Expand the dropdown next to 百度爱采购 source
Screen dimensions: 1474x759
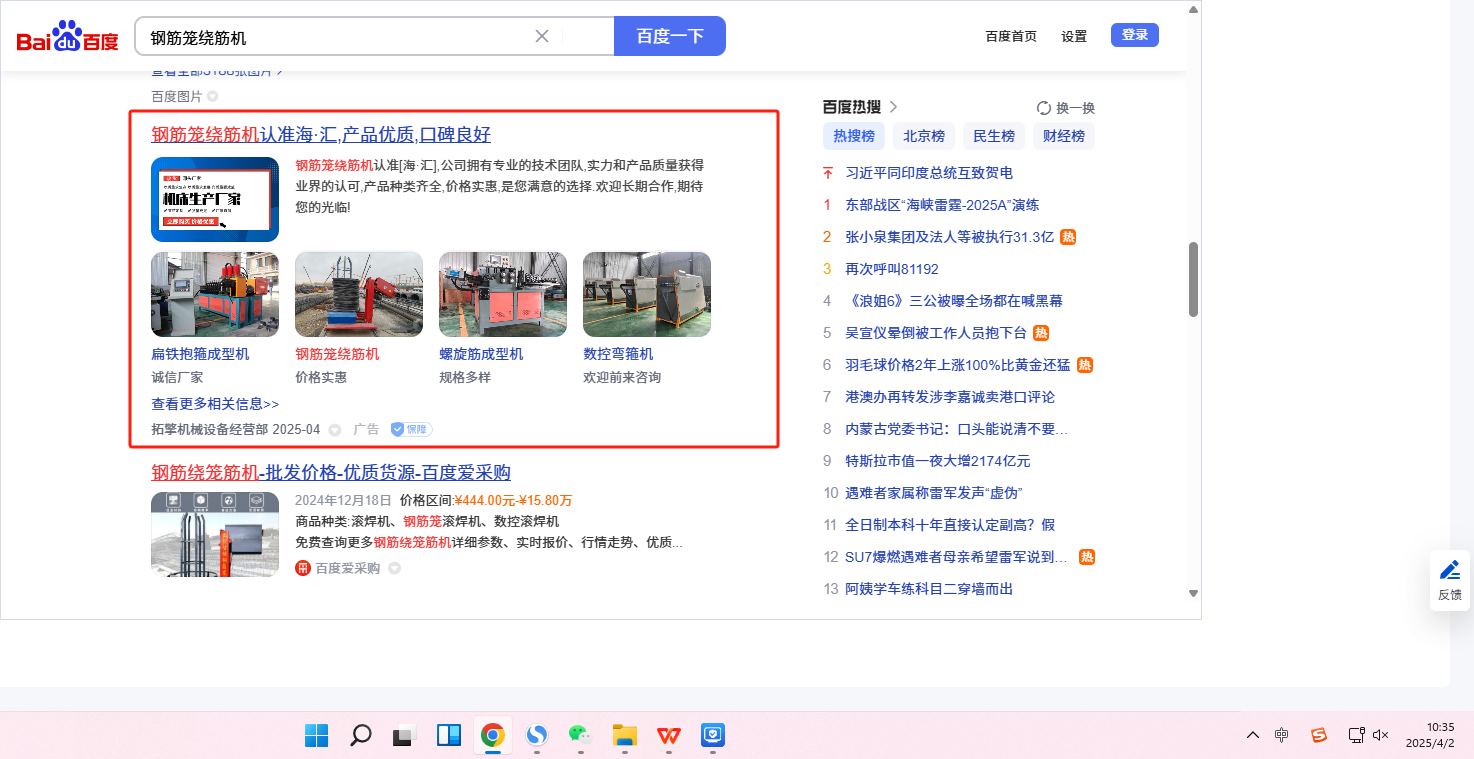point(394,569)
